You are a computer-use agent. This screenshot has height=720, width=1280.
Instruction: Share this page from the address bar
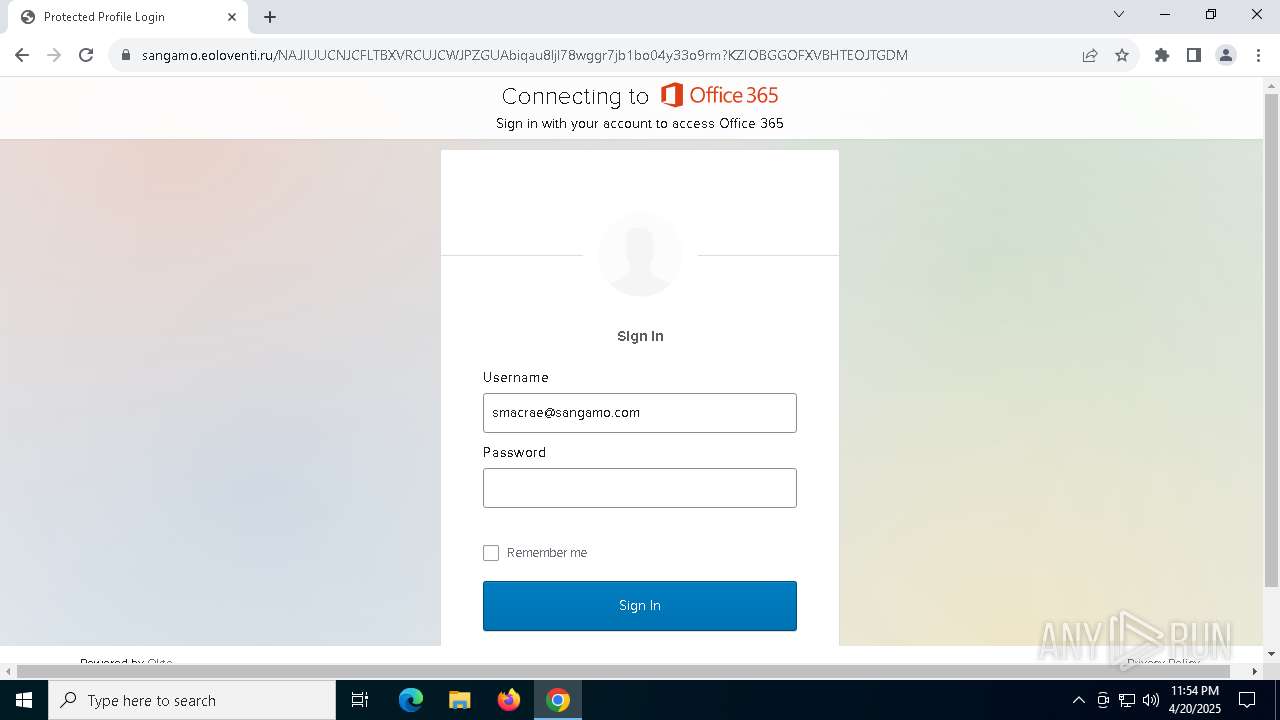pos(1090,55)
